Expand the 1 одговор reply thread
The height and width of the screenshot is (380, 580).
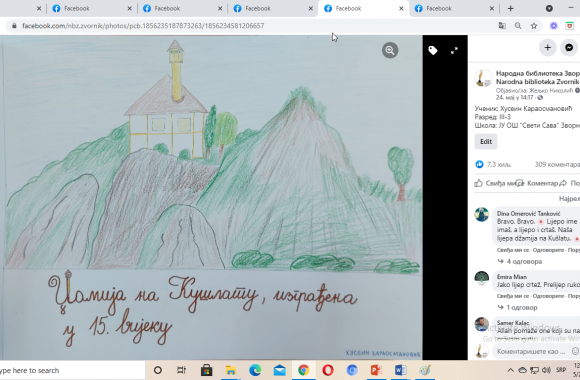[518, 307]
